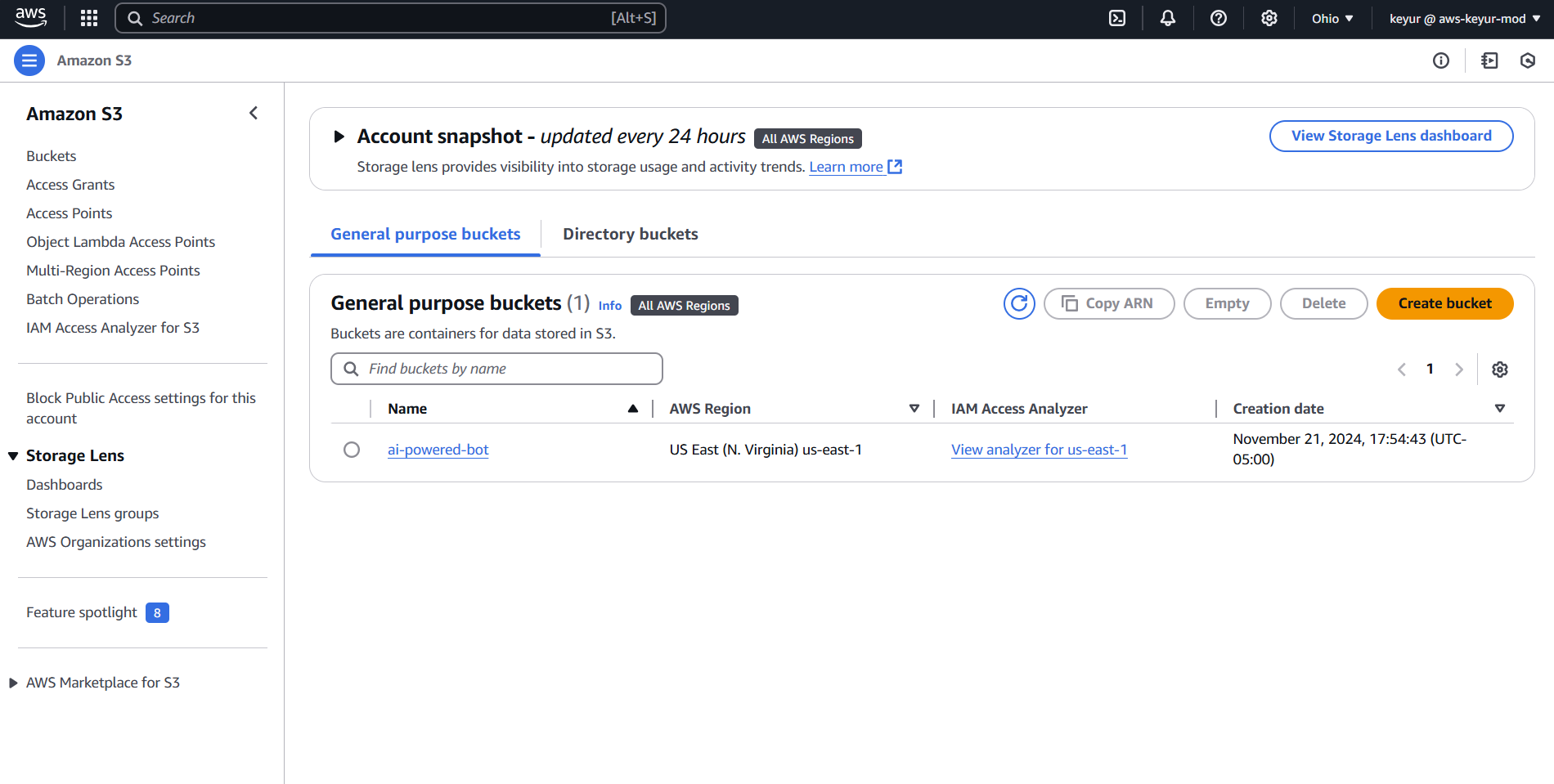
Task: Toggle the hamburger navigation menu button
Action: point(29,60)
